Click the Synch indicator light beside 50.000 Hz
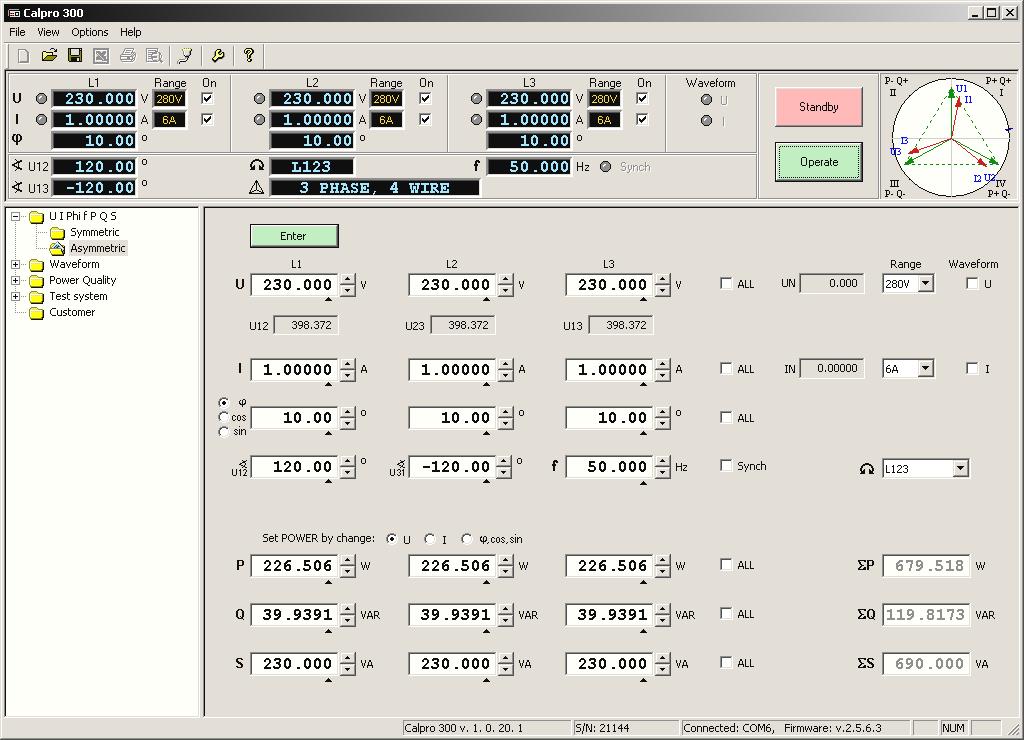Image resolution: width=1024 pixels, height=740 pixels. 605,167
